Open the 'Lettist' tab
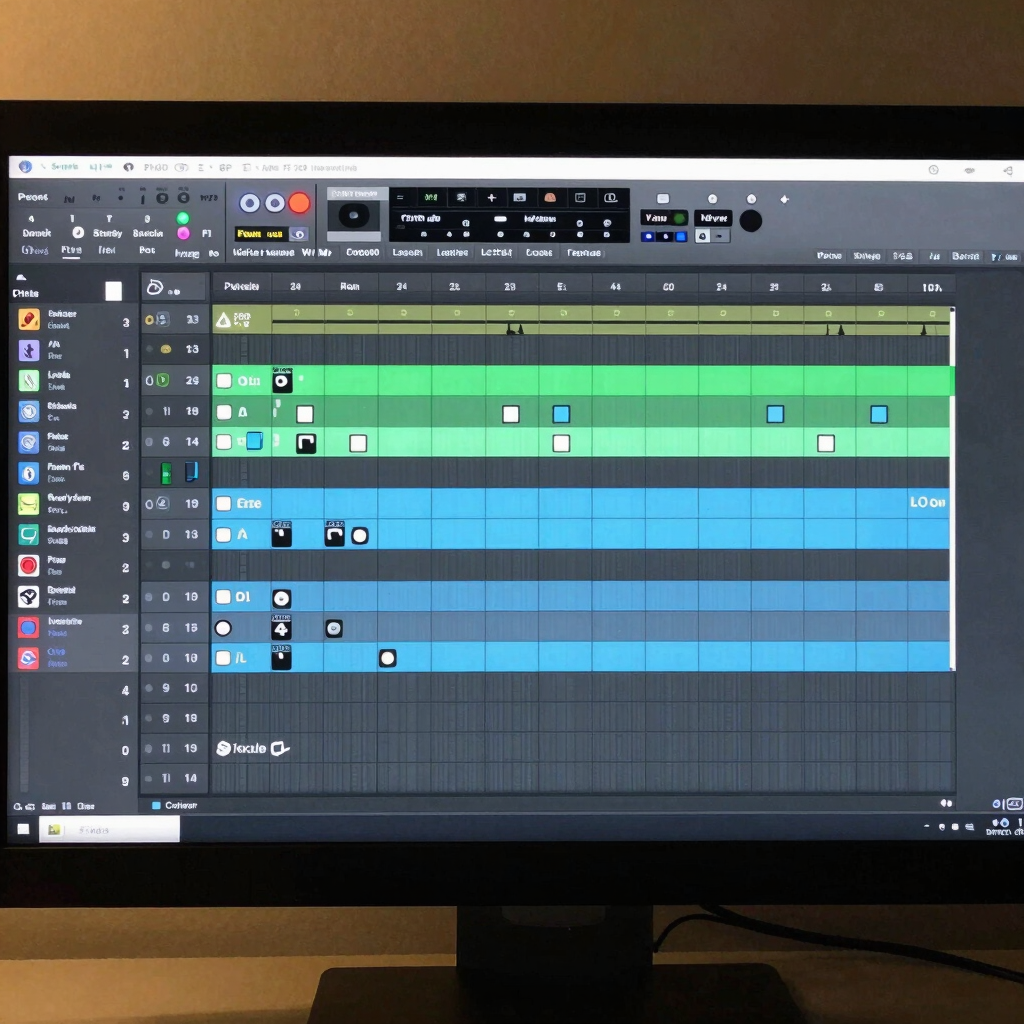The height and width of the screenshot is (1024, 1024). pos(496,252)
